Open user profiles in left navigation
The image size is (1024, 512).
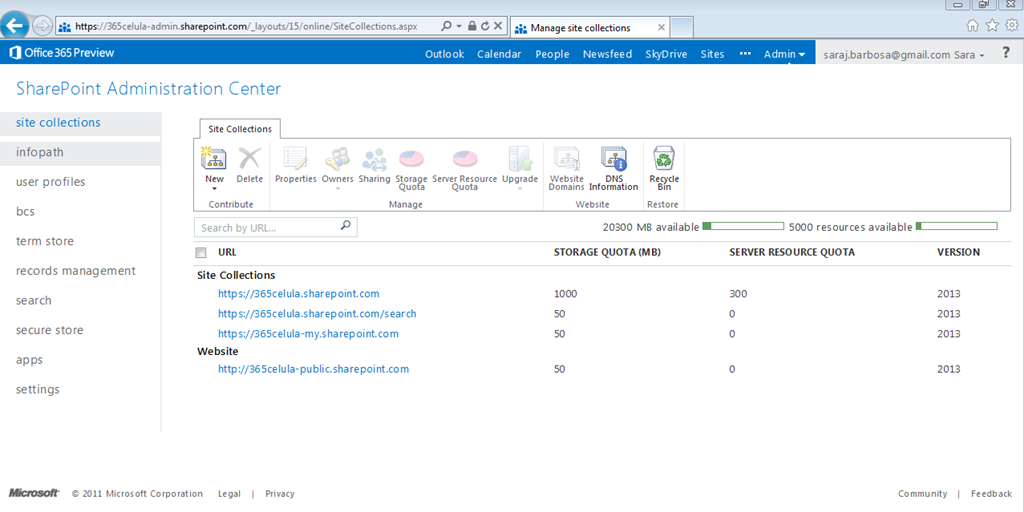click(50, 182)
